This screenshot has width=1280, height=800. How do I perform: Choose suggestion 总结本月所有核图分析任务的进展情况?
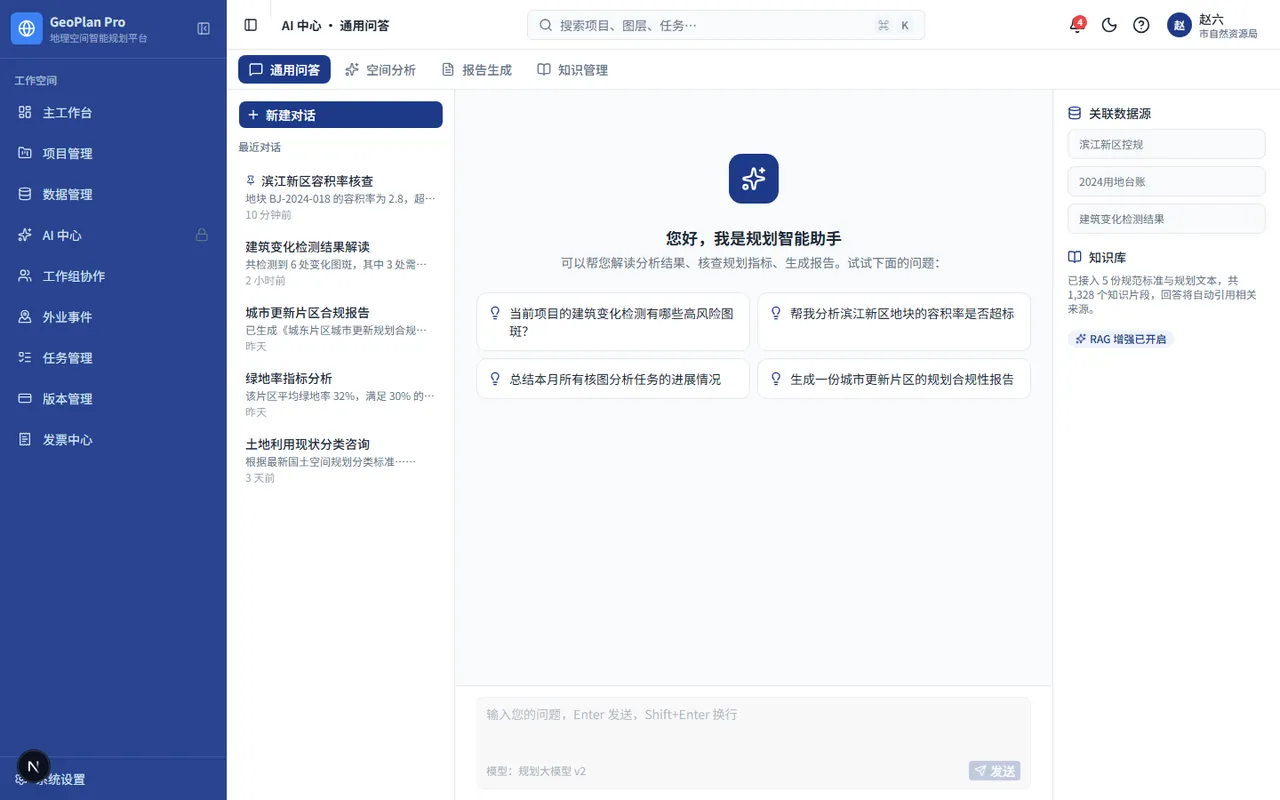(x=613, y=379)
